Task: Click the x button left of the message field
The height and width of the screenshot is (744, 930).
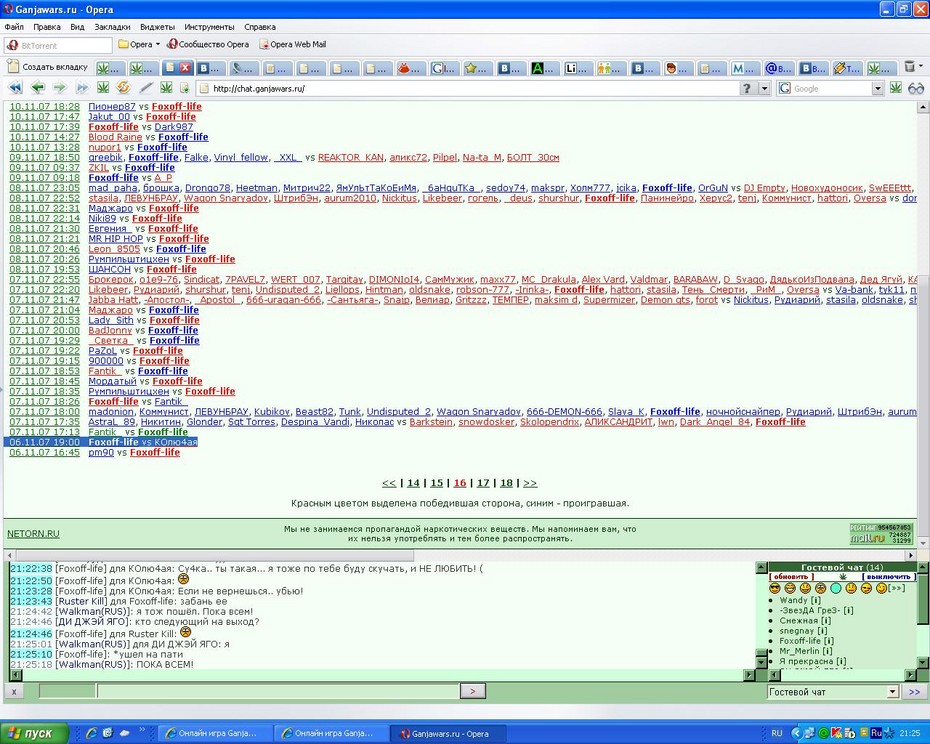Action: point(14,692)
